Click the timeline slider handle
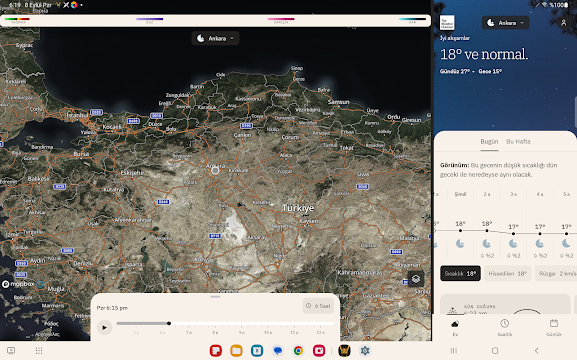The height and width of the screenshot is (360, 577). pyautogui.click(x=169, y=323)
